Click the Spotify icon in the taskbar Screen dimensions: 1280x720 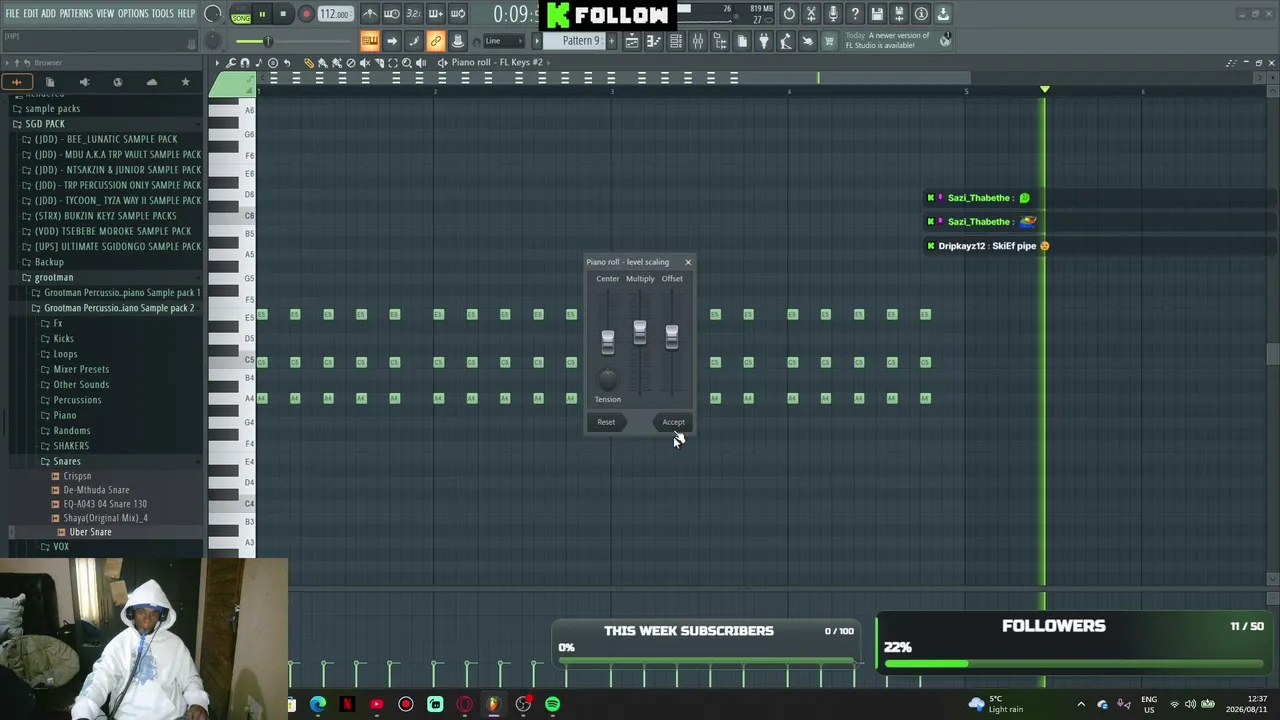click(552, 705)
